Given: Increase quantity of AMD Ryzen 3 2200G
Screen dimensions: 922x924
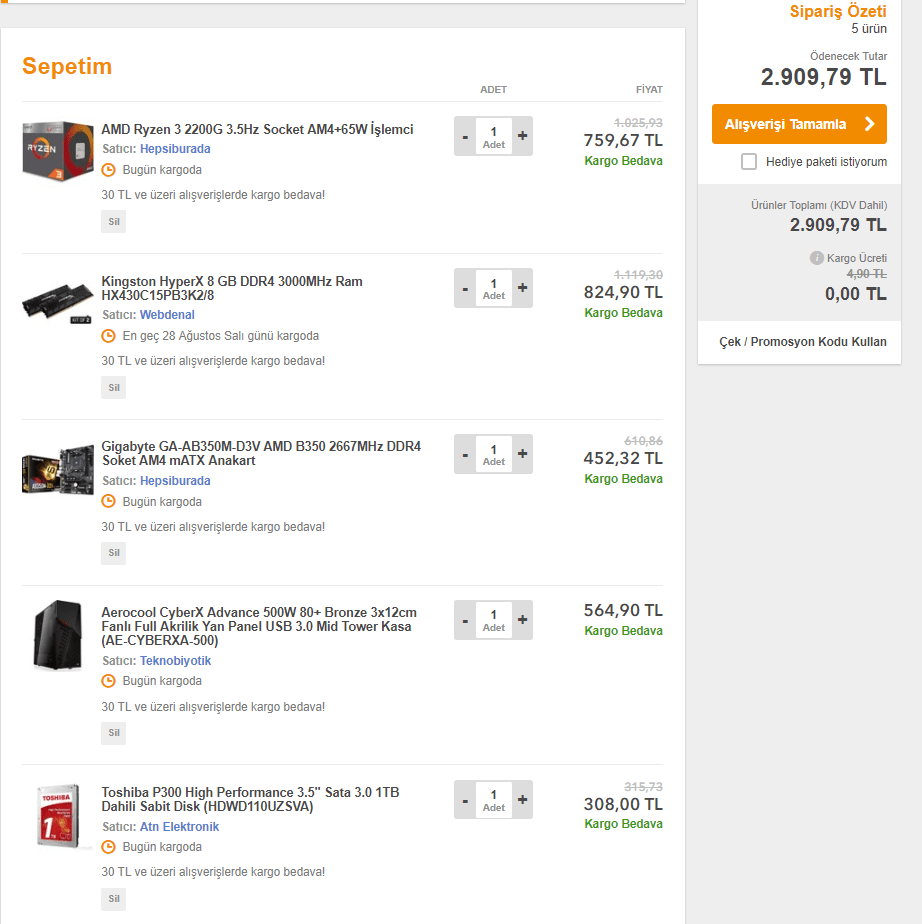Looking at the screenshot, I should (522, 136).
